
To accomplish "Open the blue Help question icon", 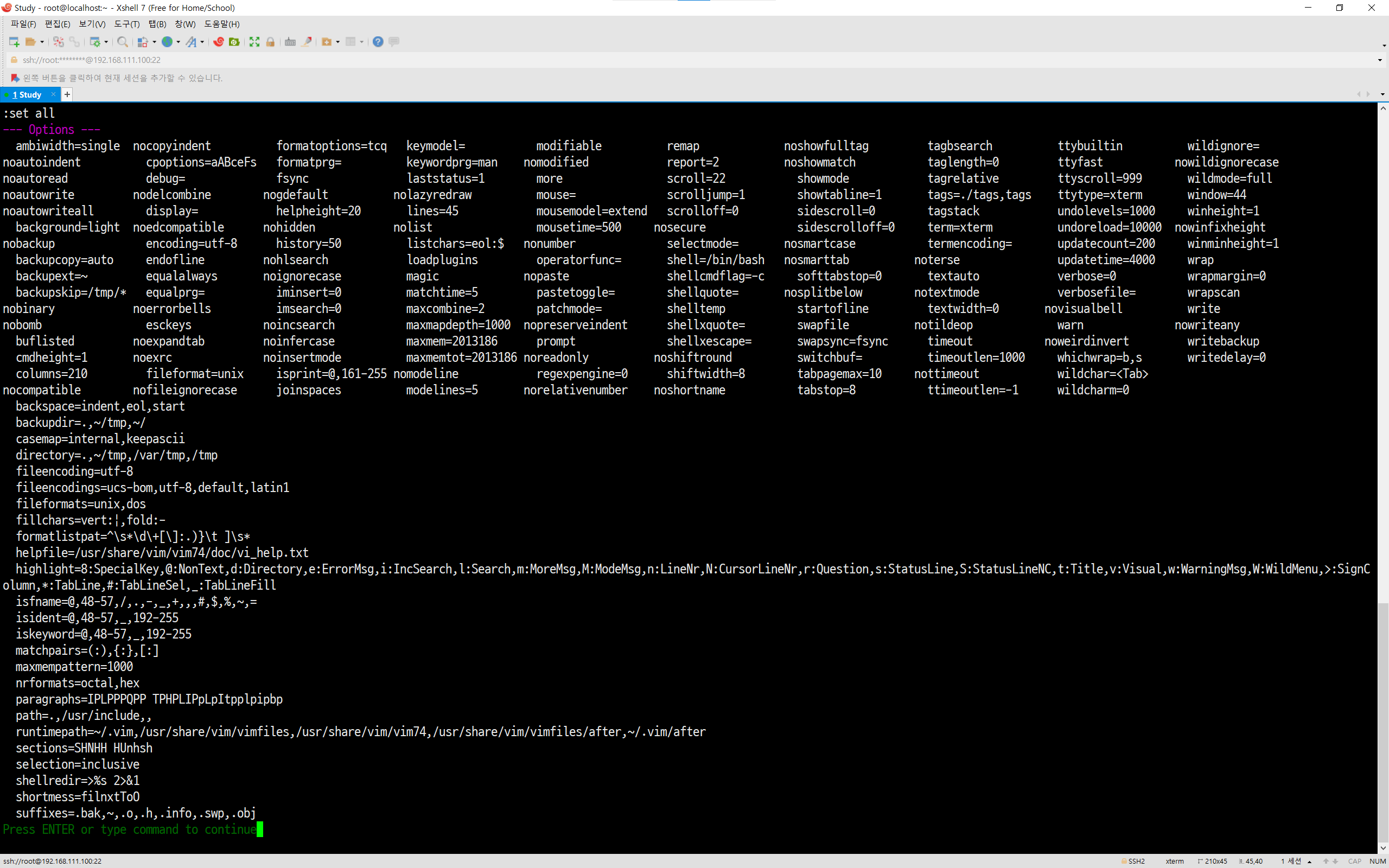I will [378, 42].
